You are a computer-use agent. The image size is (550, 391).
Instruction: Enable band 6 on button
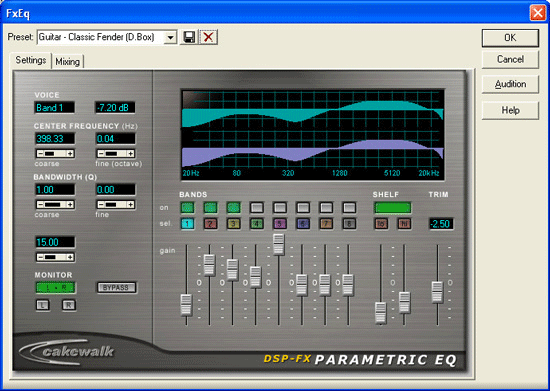(x=303, y=208)
